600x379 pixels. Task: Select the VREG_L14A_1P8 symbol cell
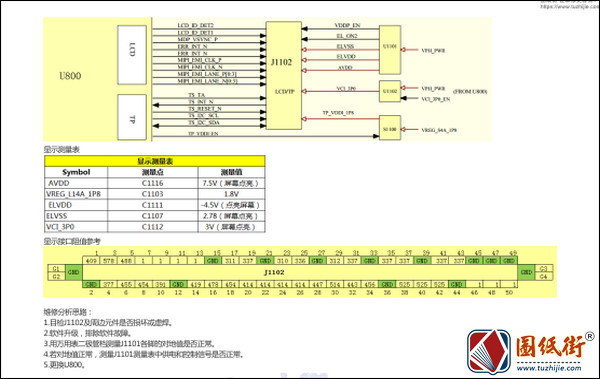[x=76, y=194]
